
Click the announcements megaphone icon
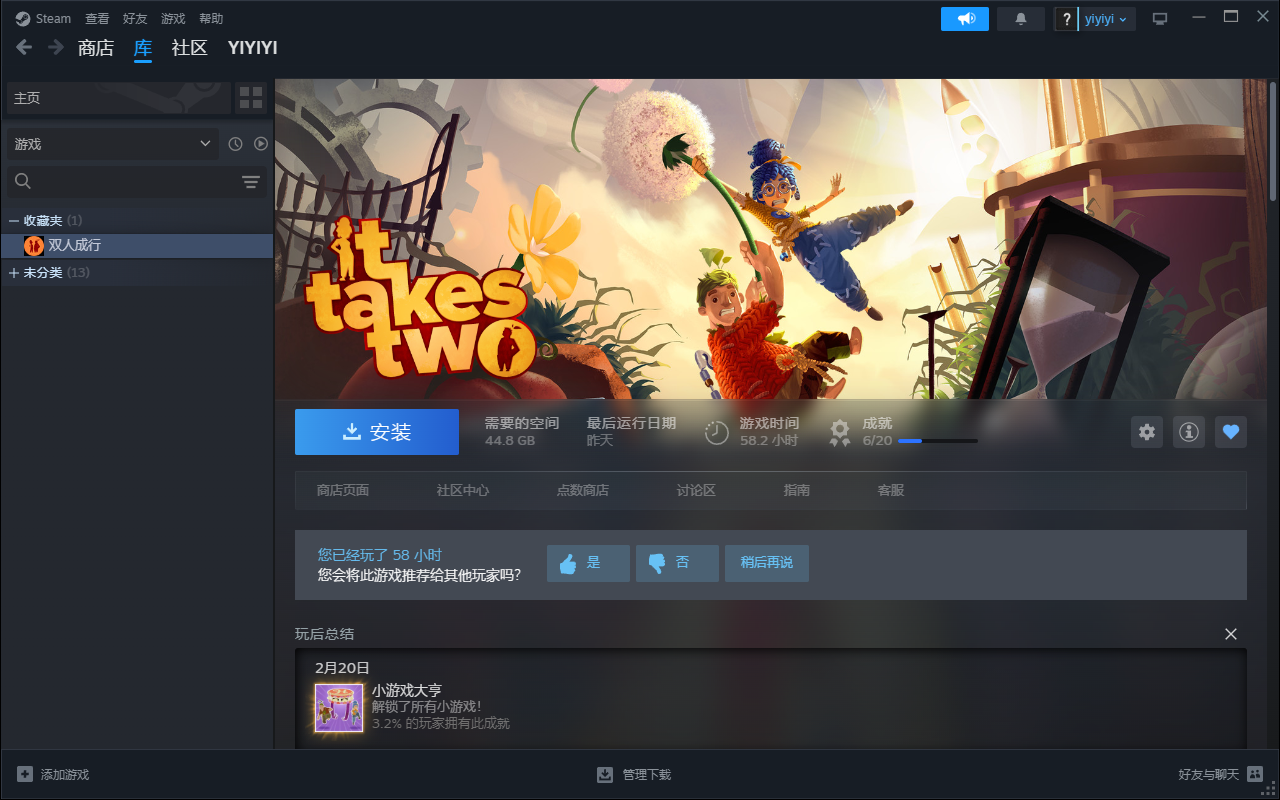[964, 19]
